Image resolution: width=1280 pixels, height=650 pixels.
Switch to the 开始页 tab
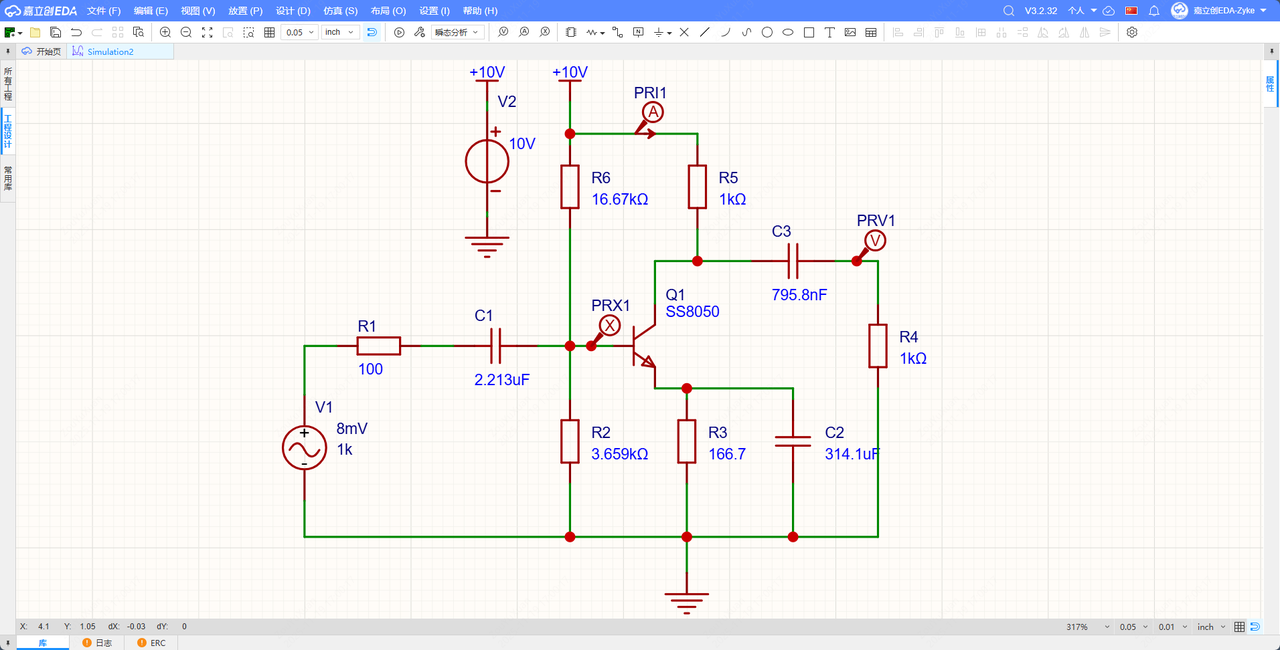click(41, 51)
